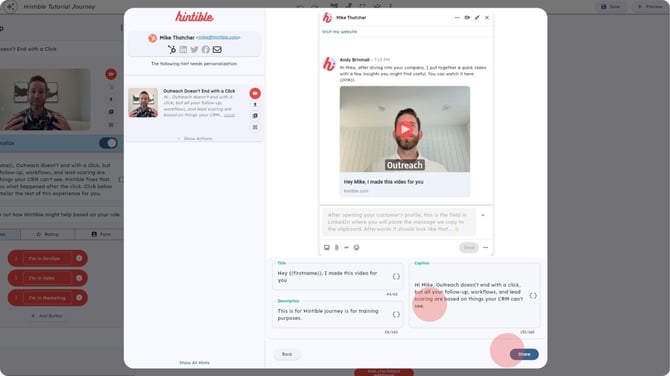The height and width of the screenshot is (376, 670).
Task: Open the Facebook profile icon
Action: click(206, 50)
